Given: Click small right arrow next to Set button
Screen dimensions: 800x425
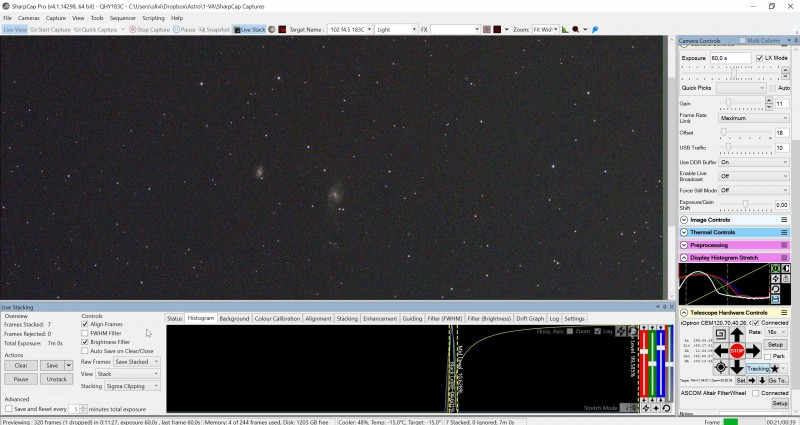Looking at the screenshot, I should 752,381.
